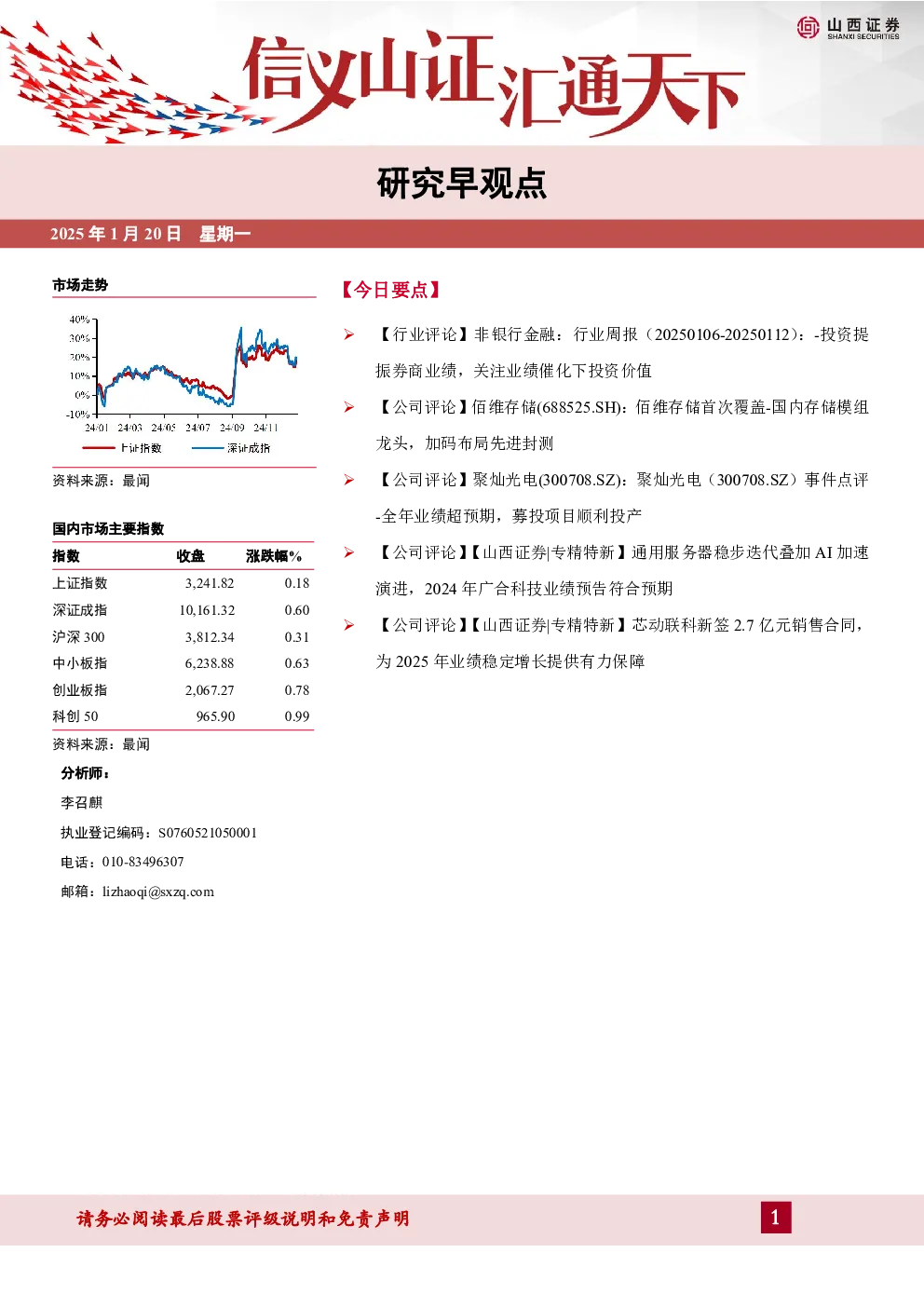Click the 上证指数 table row label
The height and width of the screenshot is (1307, 924).
[80, 583]
